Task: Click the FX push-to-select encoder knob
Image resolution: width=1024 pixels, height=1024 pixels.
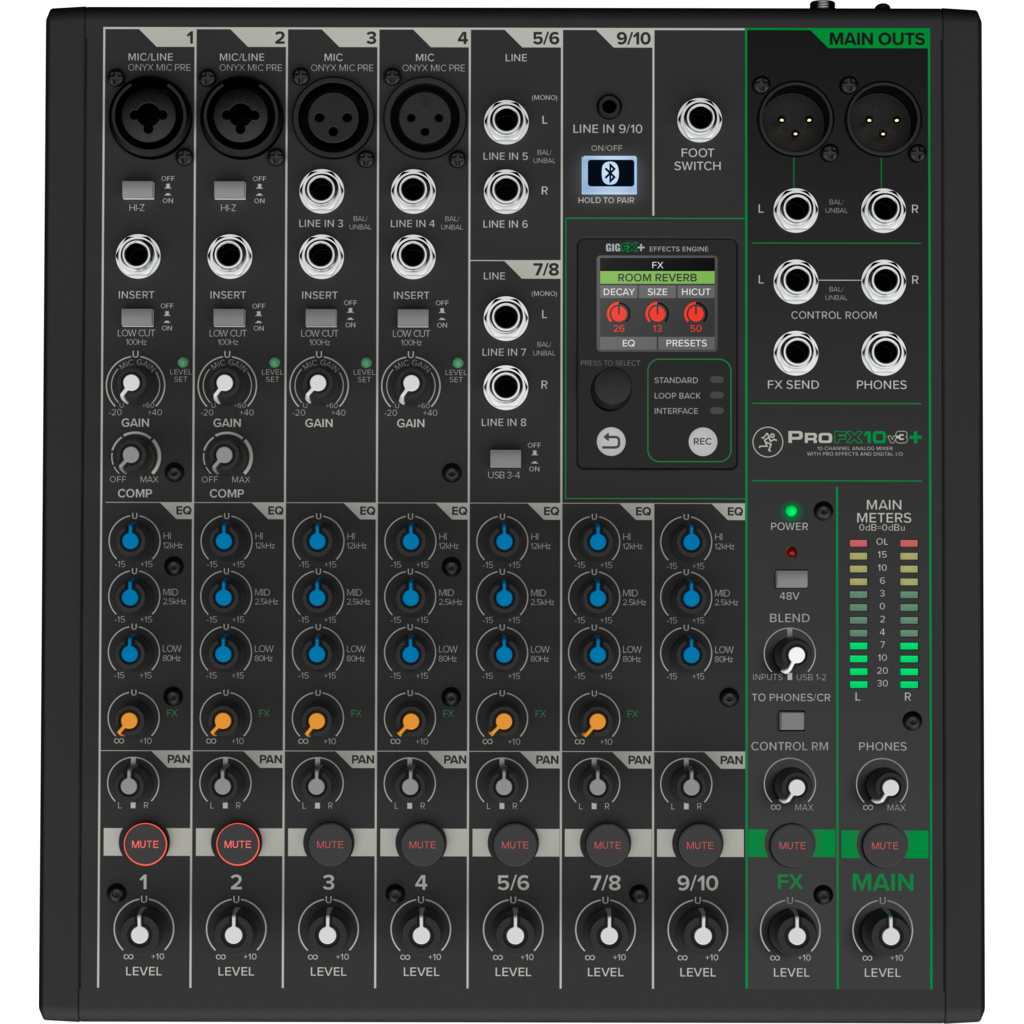Action: [x=610, y=390]
